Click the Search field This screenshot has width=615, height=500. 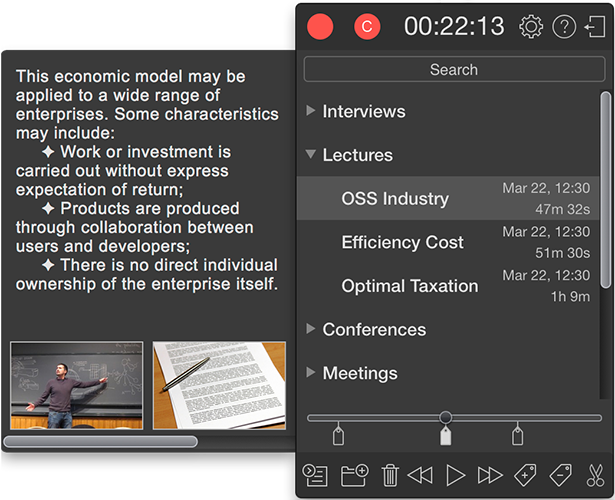pos(453,70)
